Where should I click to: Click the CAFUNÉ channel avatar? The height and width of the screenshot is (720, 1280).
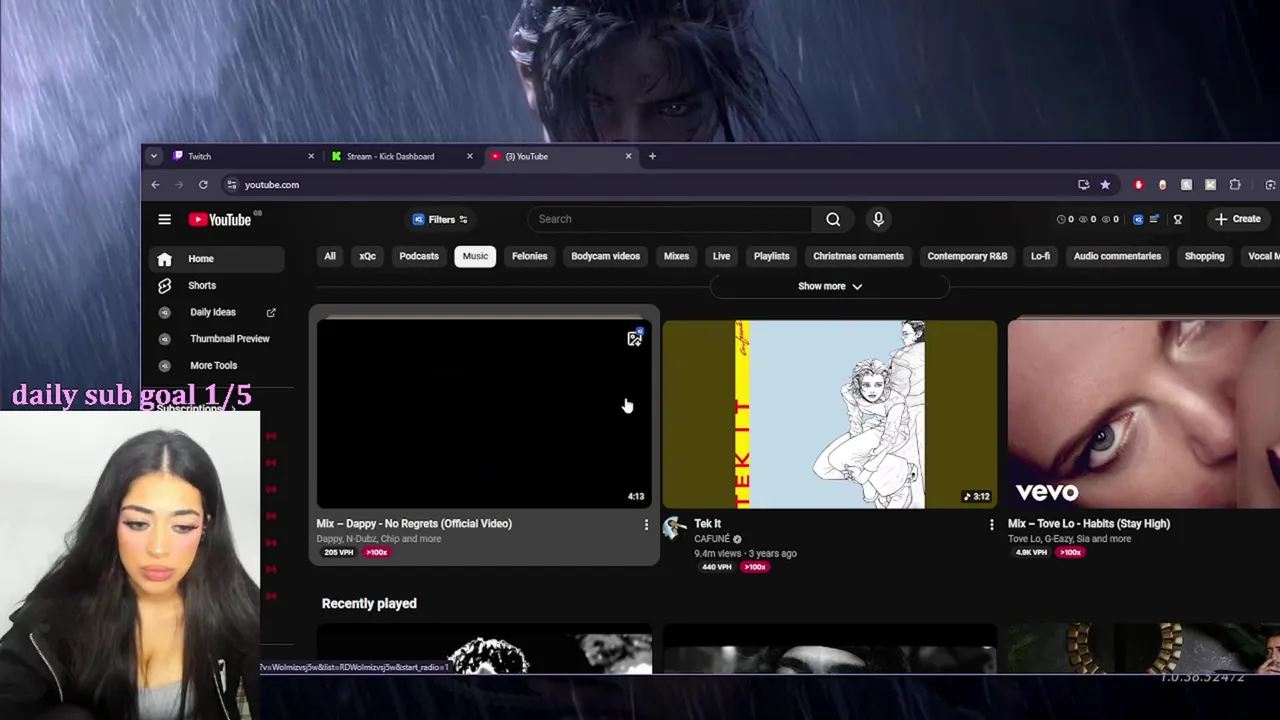point(675,528)
